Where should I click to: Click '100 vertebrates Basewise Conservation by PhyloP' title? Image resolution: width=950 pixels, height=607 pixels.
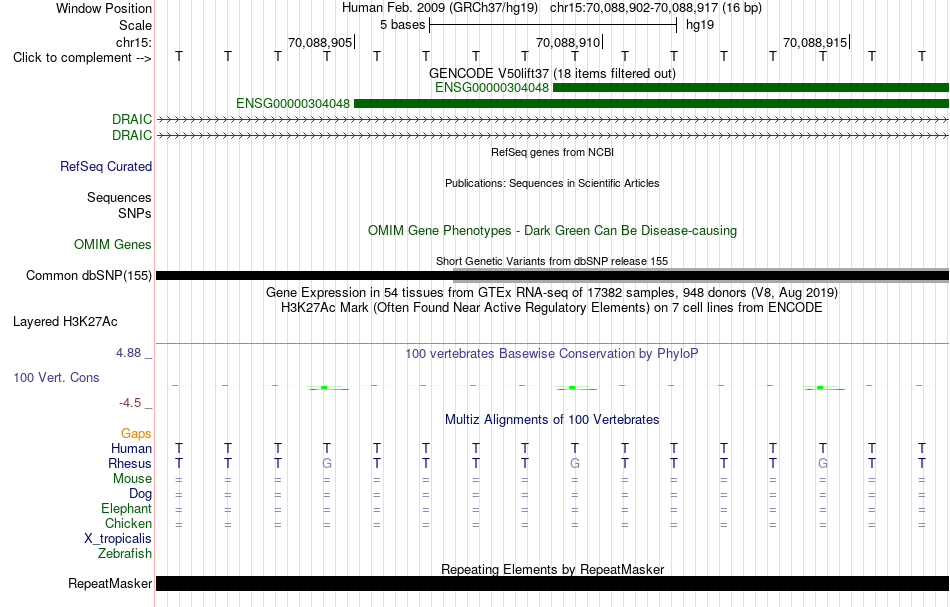(552, 353)
